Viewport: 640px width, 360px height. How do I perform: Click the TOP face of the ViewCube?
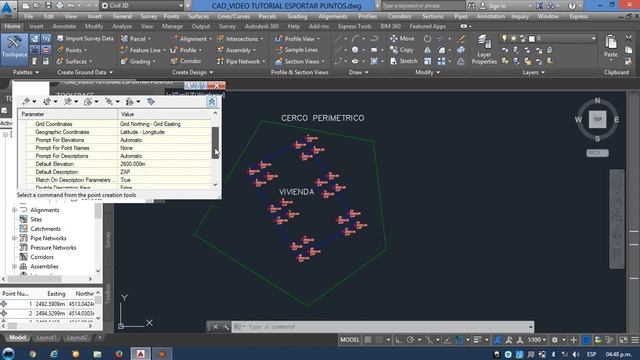click(x=598, y=120)
